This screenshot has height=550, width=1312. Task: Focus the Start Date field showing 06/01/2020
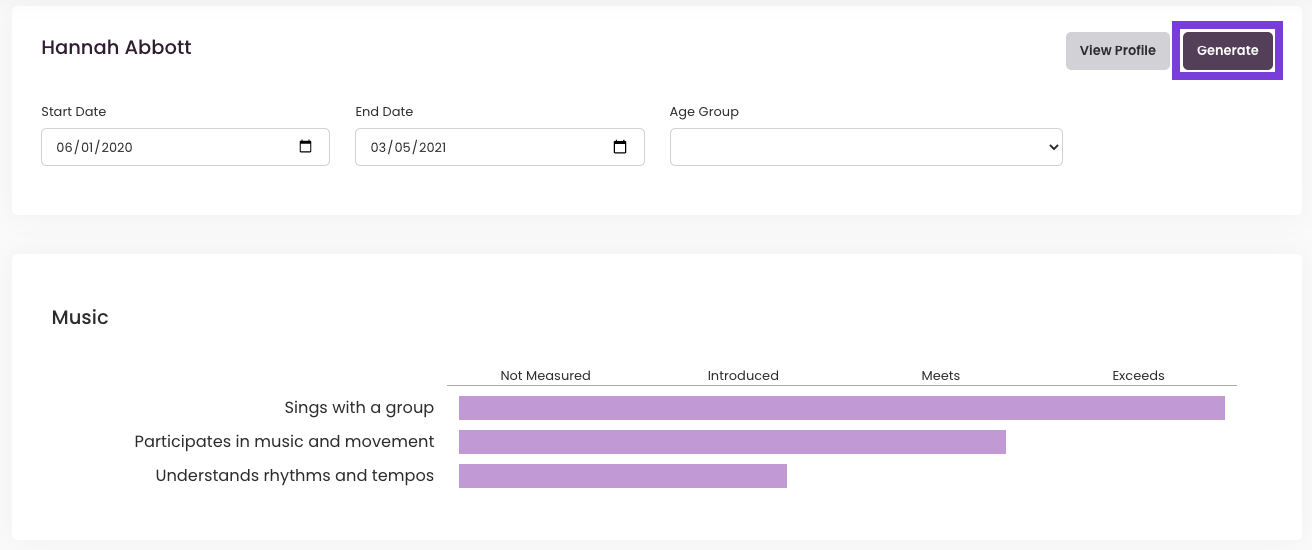[185, 147]
